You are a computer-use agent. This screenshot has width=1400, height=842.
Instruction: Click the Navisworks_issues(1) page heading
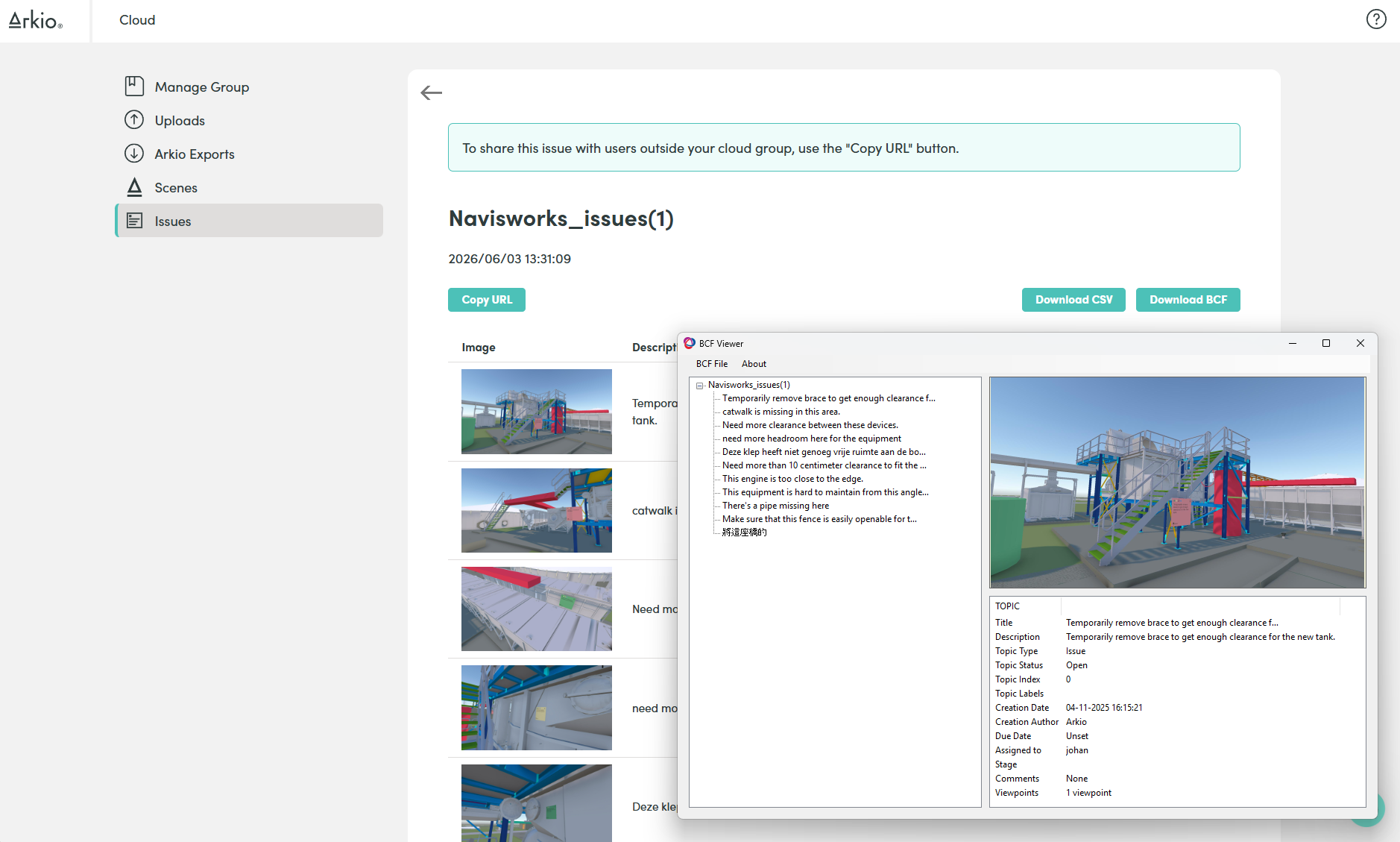(x=561, y=219)
